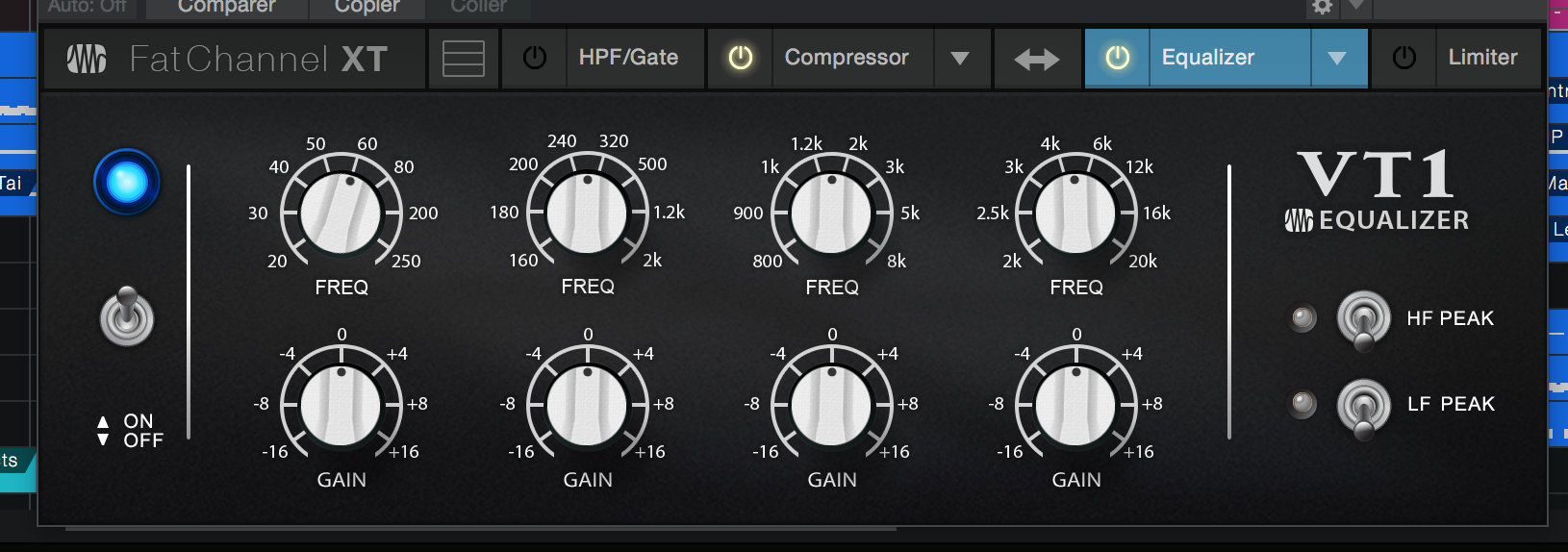Click the high-mid FREQ knob (800-8k)
1568x552 pixels.
[x=831, y=213]
